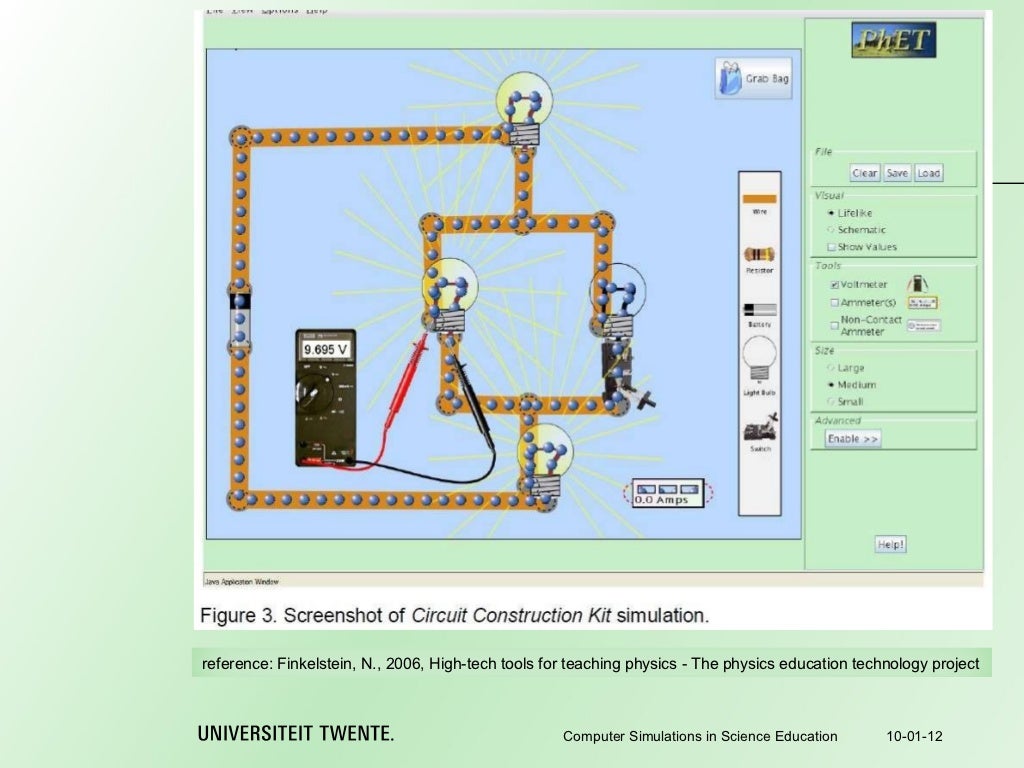Choose the Medium size option
The height and width of the screenshot is (768, 1024).
[x=831, y=385]
